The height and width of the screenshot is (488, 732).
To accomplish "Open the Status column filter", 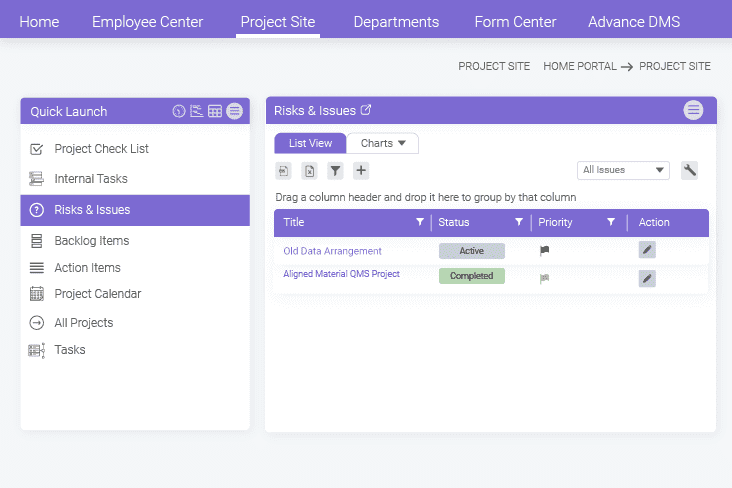I will tap(519, 222).
